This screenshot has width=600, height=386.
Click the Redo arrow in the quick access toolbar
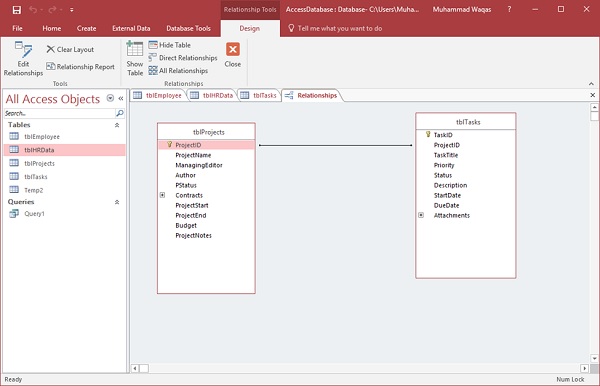52,10
